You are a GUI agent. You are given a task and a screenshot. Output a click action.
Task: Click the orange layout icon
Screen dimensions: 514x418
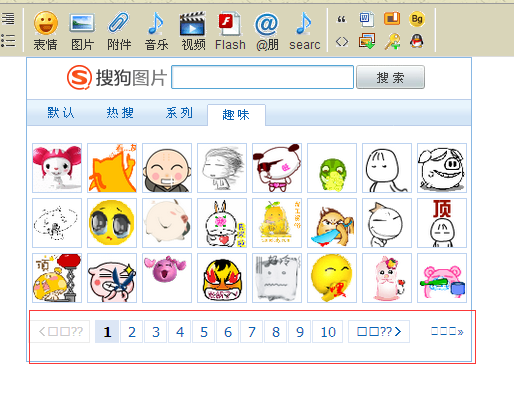point(392,19)
